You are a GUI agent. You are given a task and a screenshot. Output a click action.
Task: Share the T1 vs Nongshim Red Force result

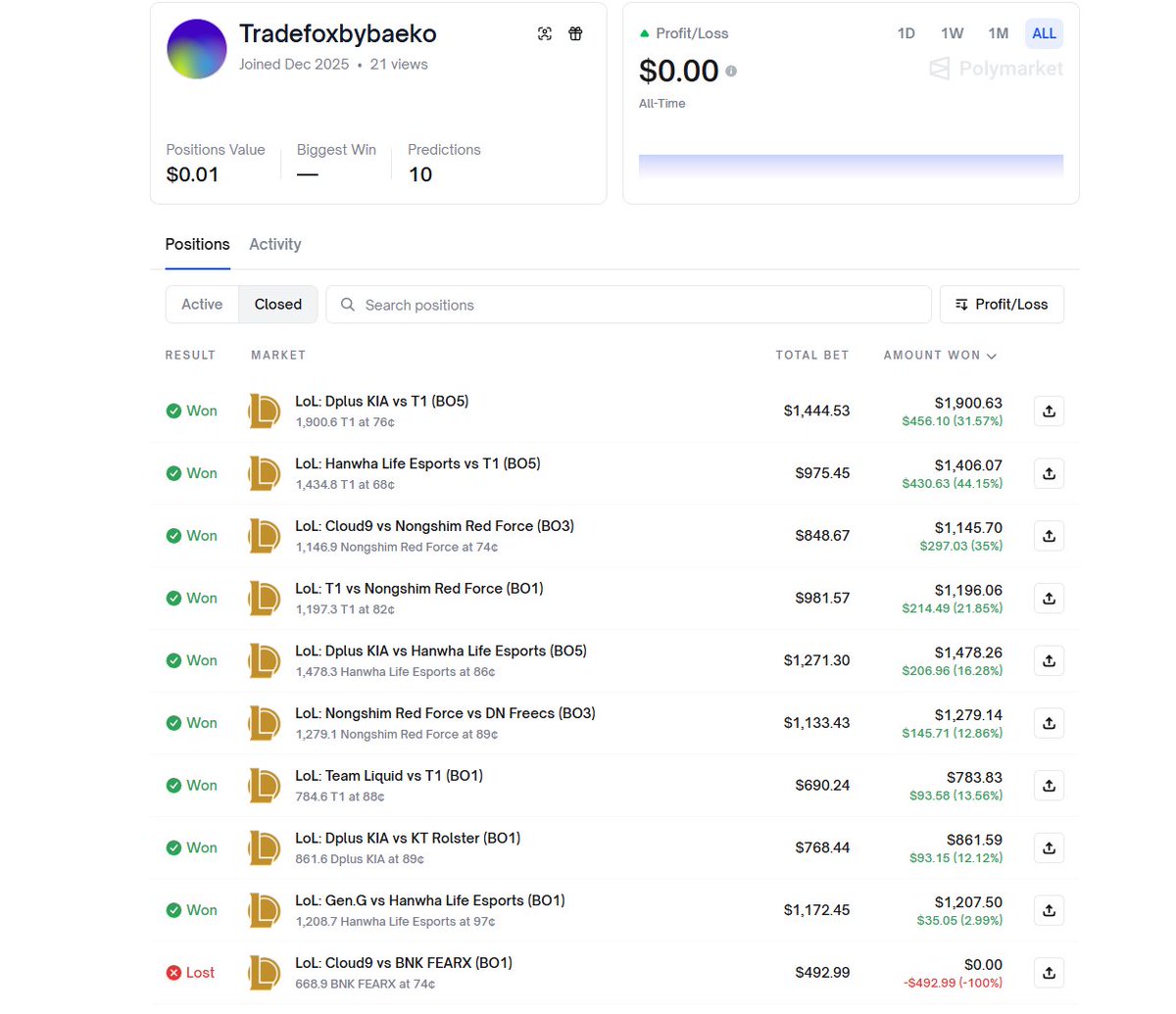(1049, 598)
